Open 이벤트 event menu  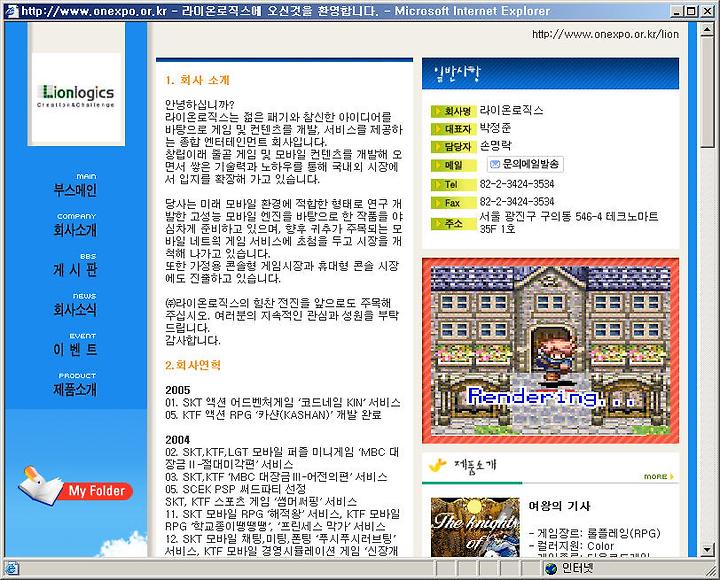tap(75, 345)
